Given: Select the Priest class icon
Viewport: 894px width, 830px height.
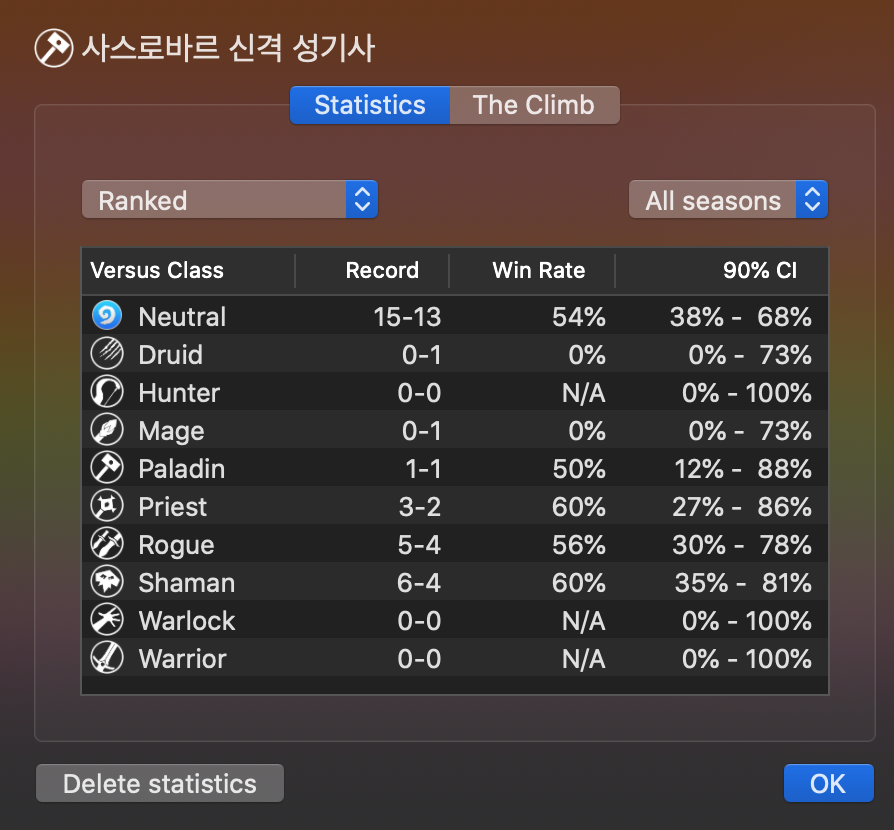Looking at the screenshot, I should (107, 506).
